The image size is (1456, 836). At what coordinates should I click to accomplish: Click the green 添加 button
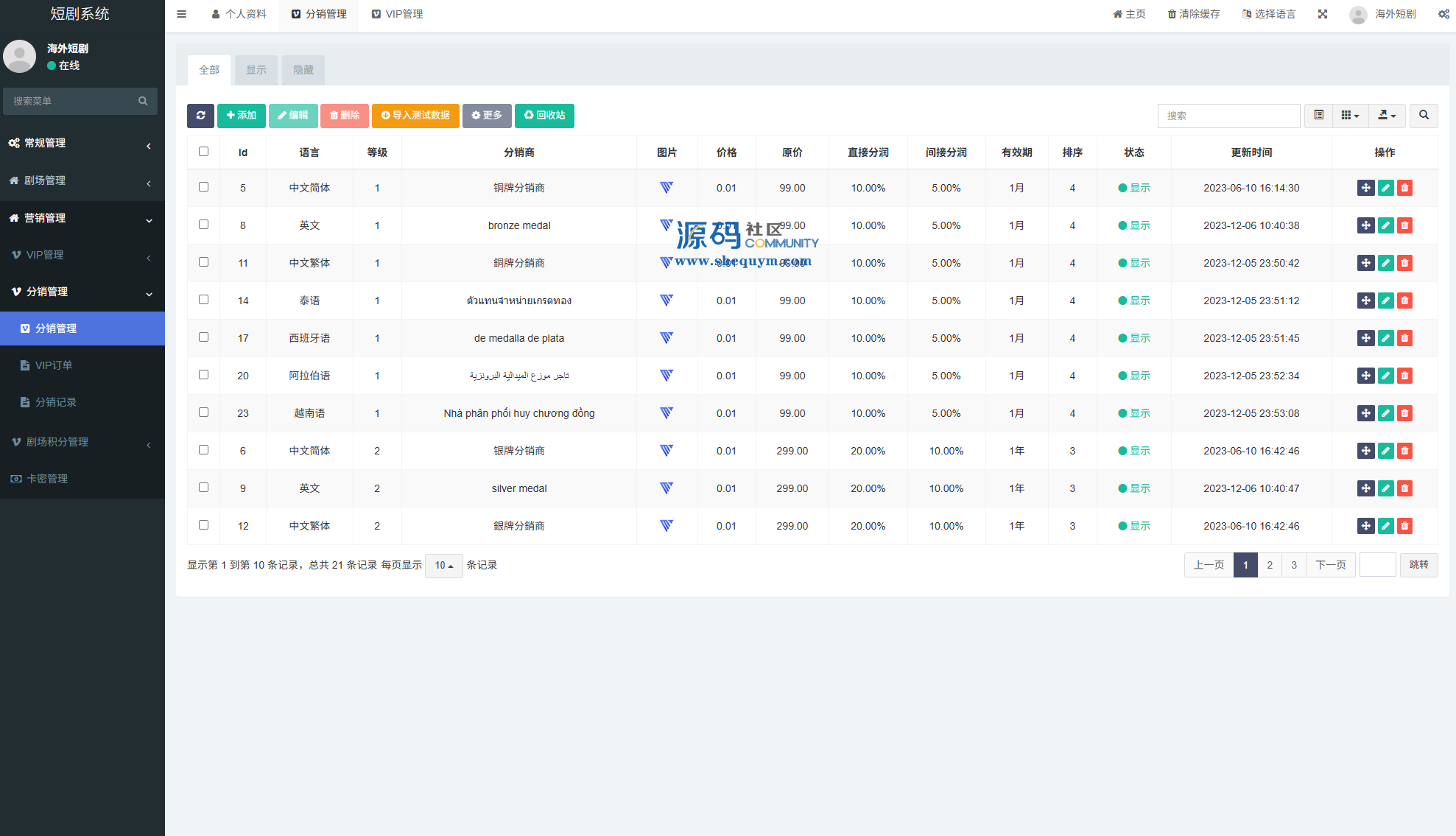[x=242, y=116]
